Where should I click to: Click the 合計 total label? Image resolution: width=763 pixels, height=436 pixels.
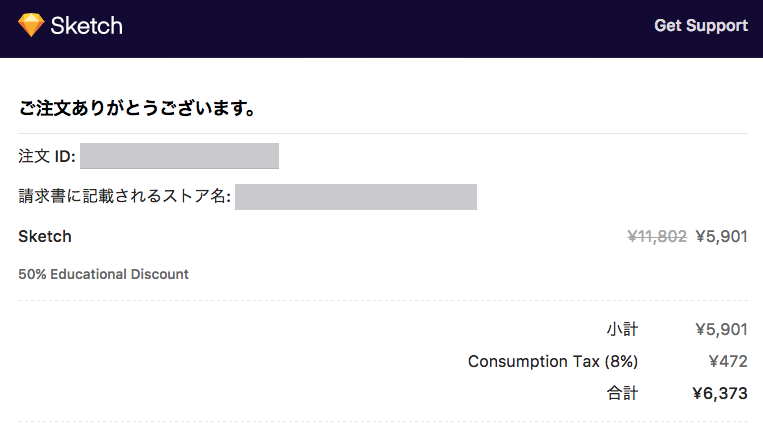pyautogui.click(x=622, y=393)
